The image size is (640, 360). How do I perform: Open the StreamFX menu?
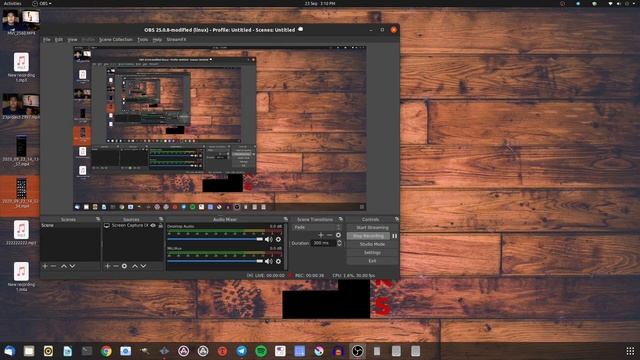tap(176, 40)
